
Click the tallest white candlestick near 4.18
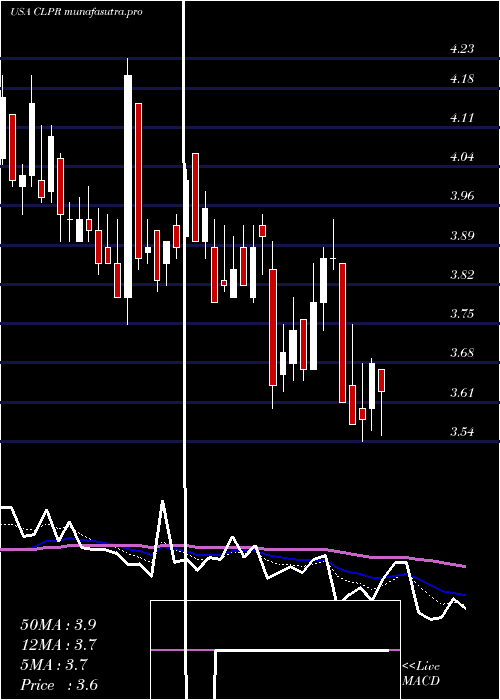click(128, 186)
